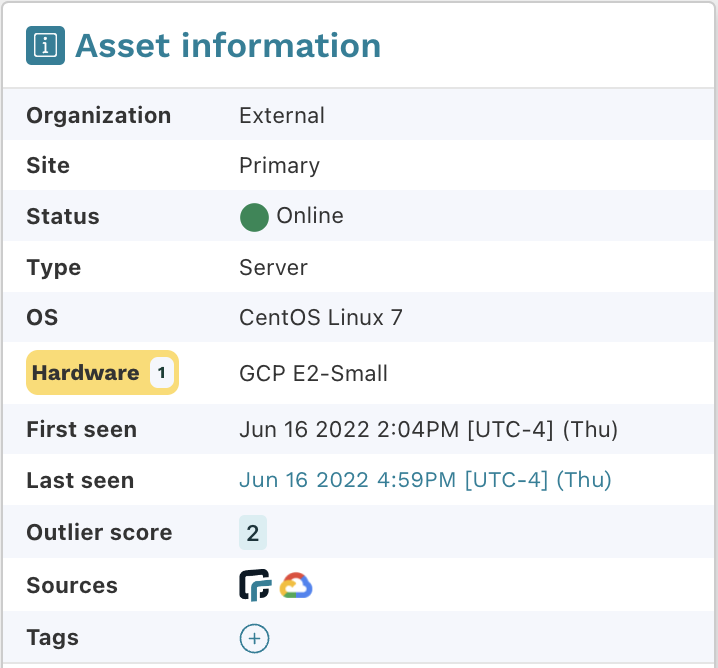This screenshot has width=718, height=668.
Task: Click the Tags row label
Action: pos(52,638)
